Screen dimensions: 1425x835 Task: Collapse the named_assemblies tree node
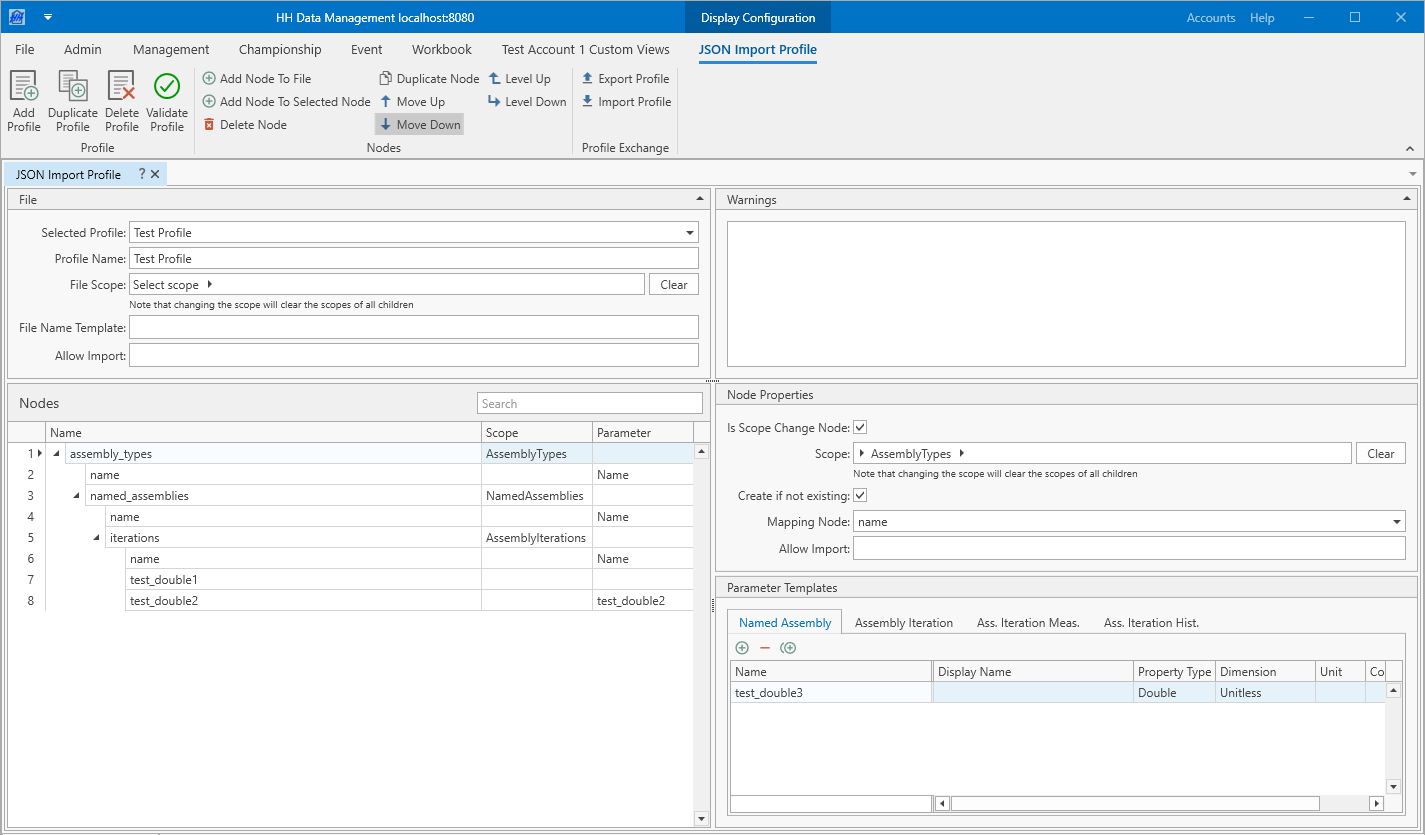coord(77,496)
